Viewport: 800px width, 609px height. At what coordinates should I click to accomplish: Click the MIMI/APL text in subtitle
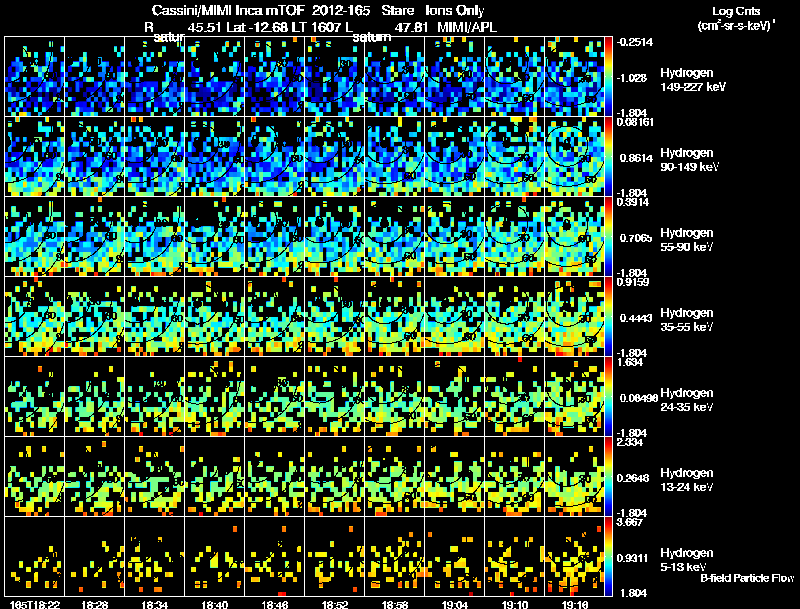coord(467,28)
